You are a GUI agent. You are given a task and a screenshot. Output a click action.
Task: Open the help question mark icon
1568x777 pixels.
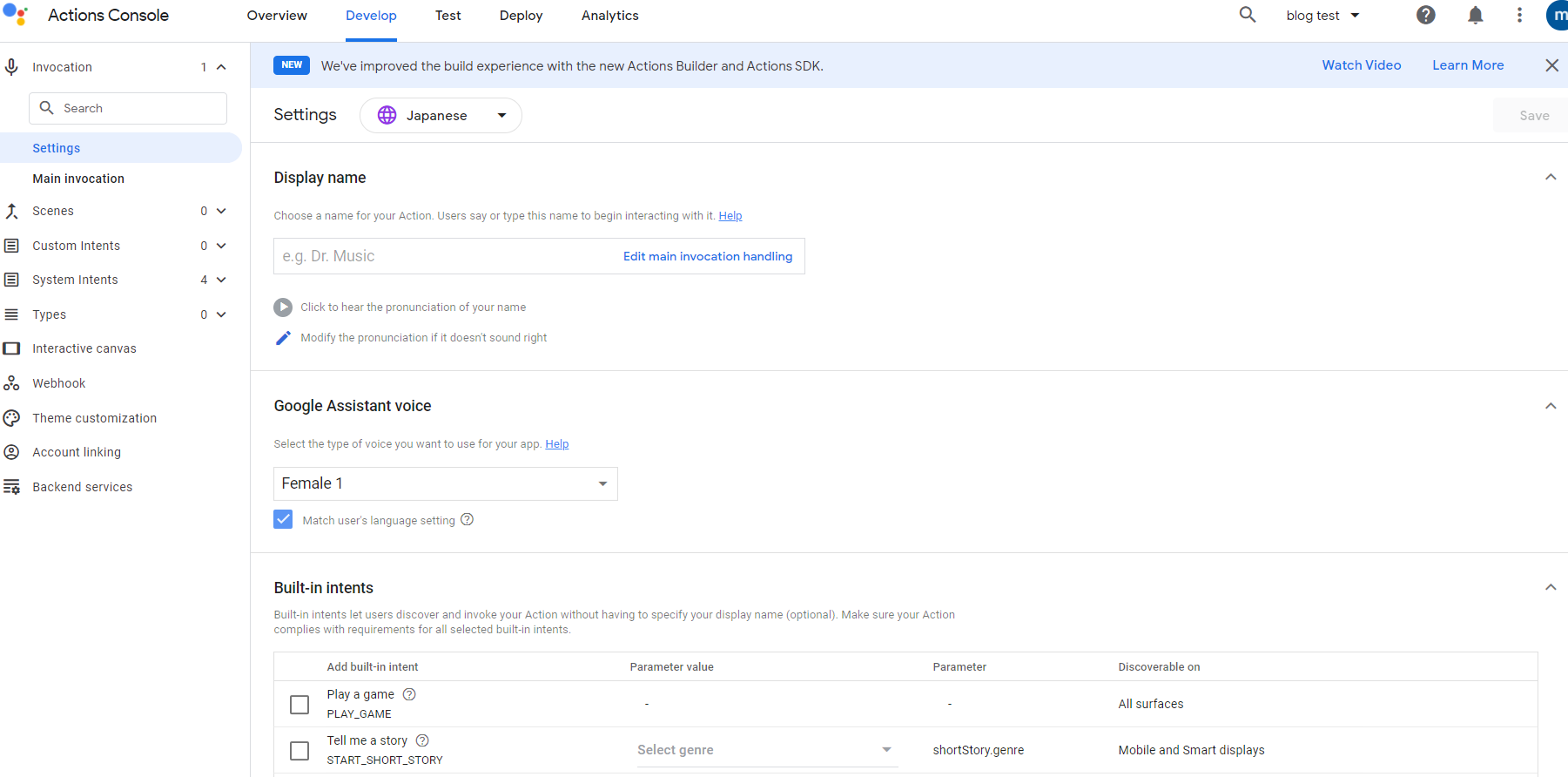pos(1426,15)
